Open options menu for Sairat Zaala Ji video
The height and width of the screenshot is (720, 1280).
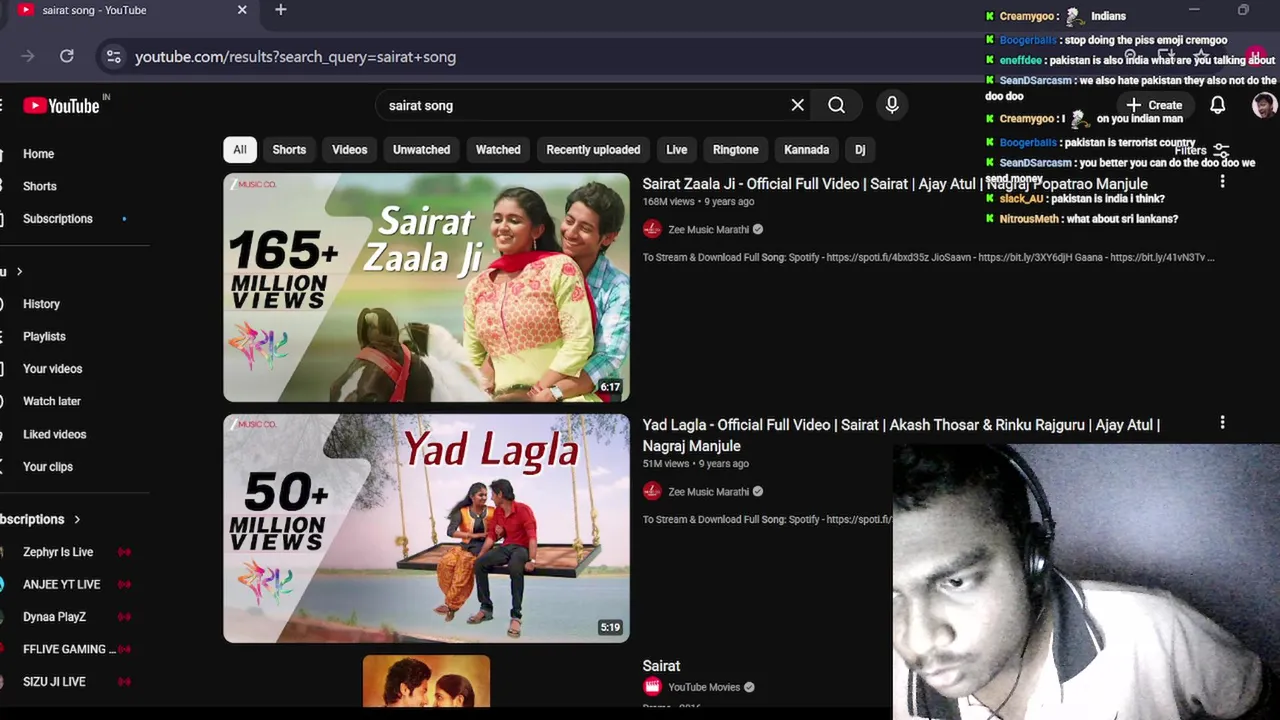coord(1222,182)
